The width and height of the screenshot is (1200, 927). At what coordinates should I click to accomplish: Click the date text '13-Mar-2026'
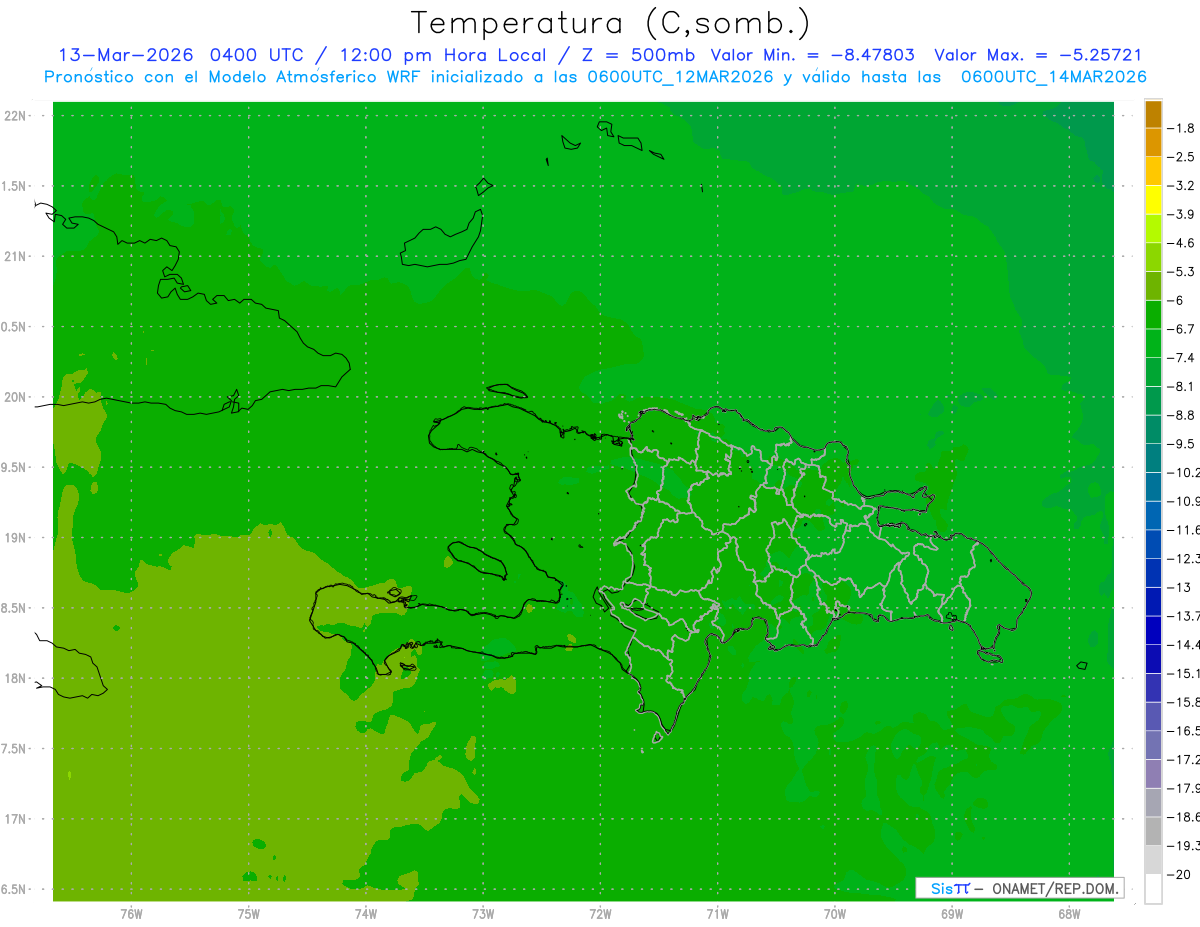[x=127, y=55]
